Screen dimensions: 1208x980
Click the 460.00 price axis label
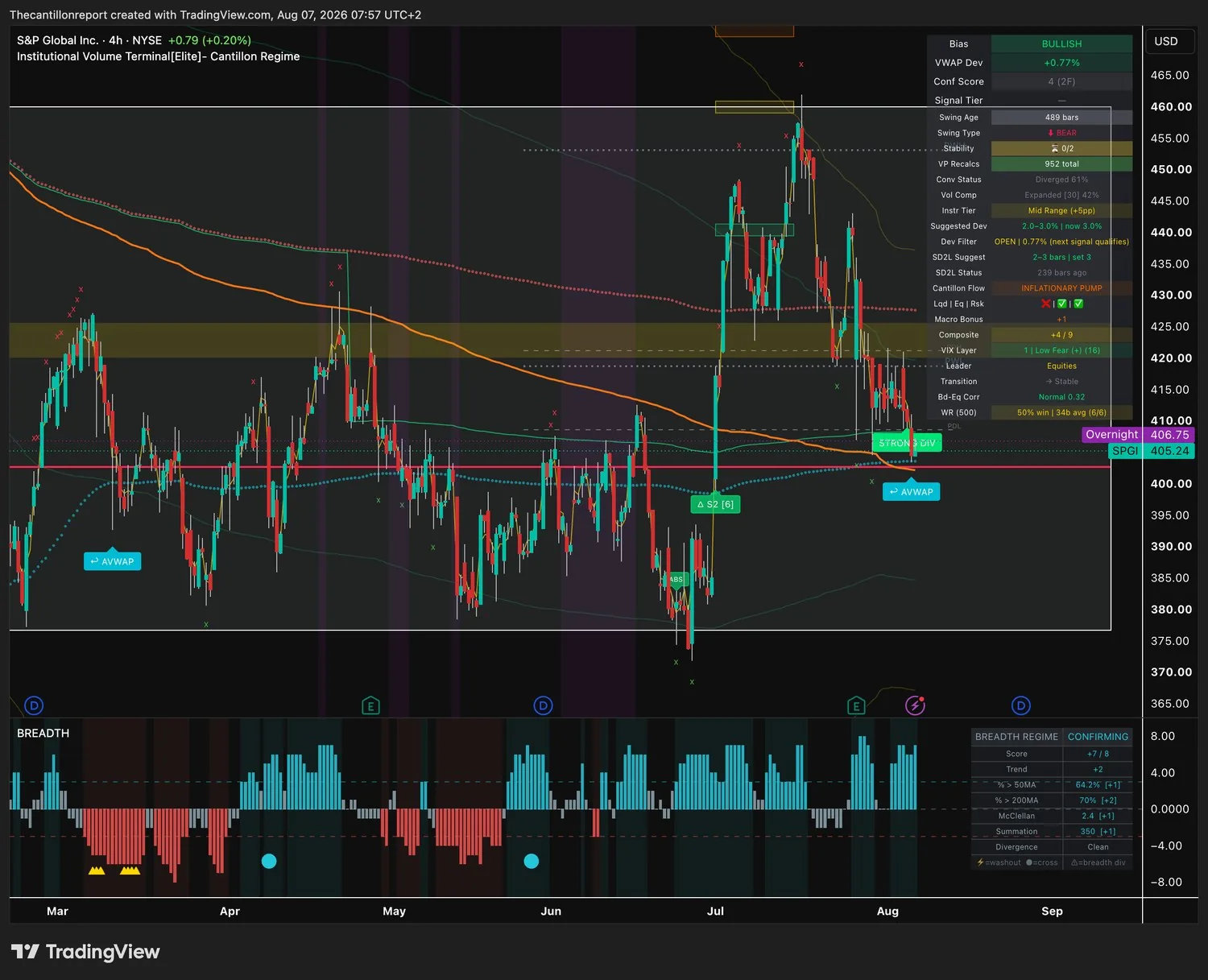pos(1171,106)
